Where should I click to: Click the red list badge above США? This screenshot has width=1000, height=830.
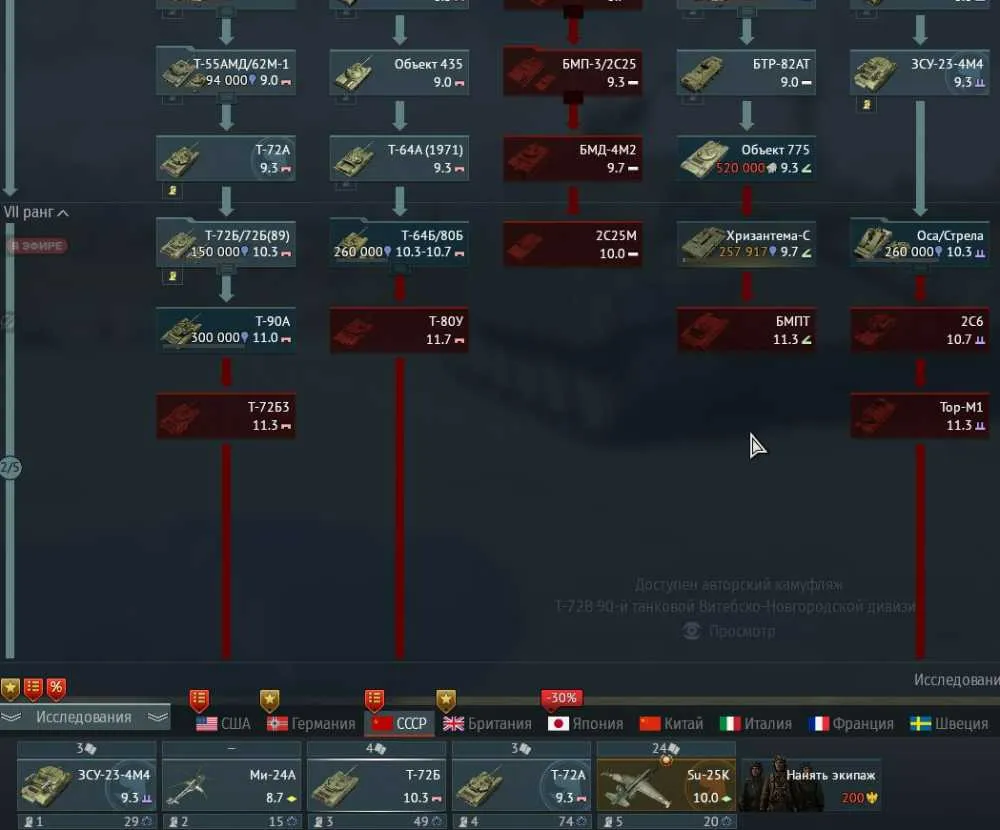click(x=199, y=700)
